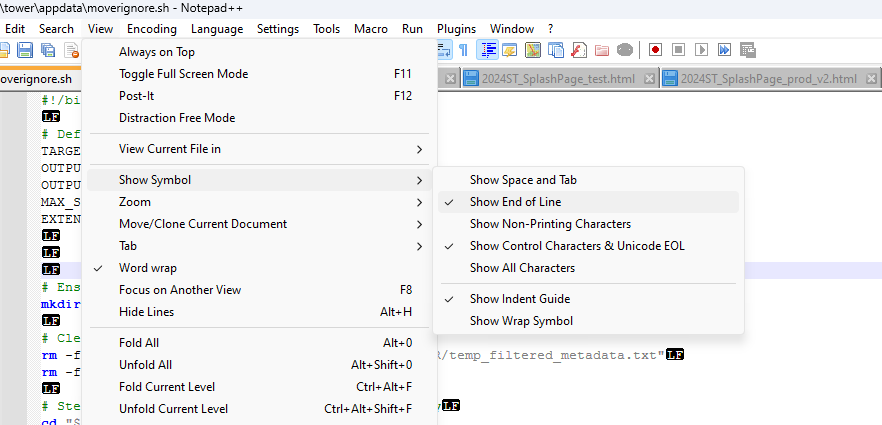Open the ? help menu
882x425 pixels.
coord(551,29)
